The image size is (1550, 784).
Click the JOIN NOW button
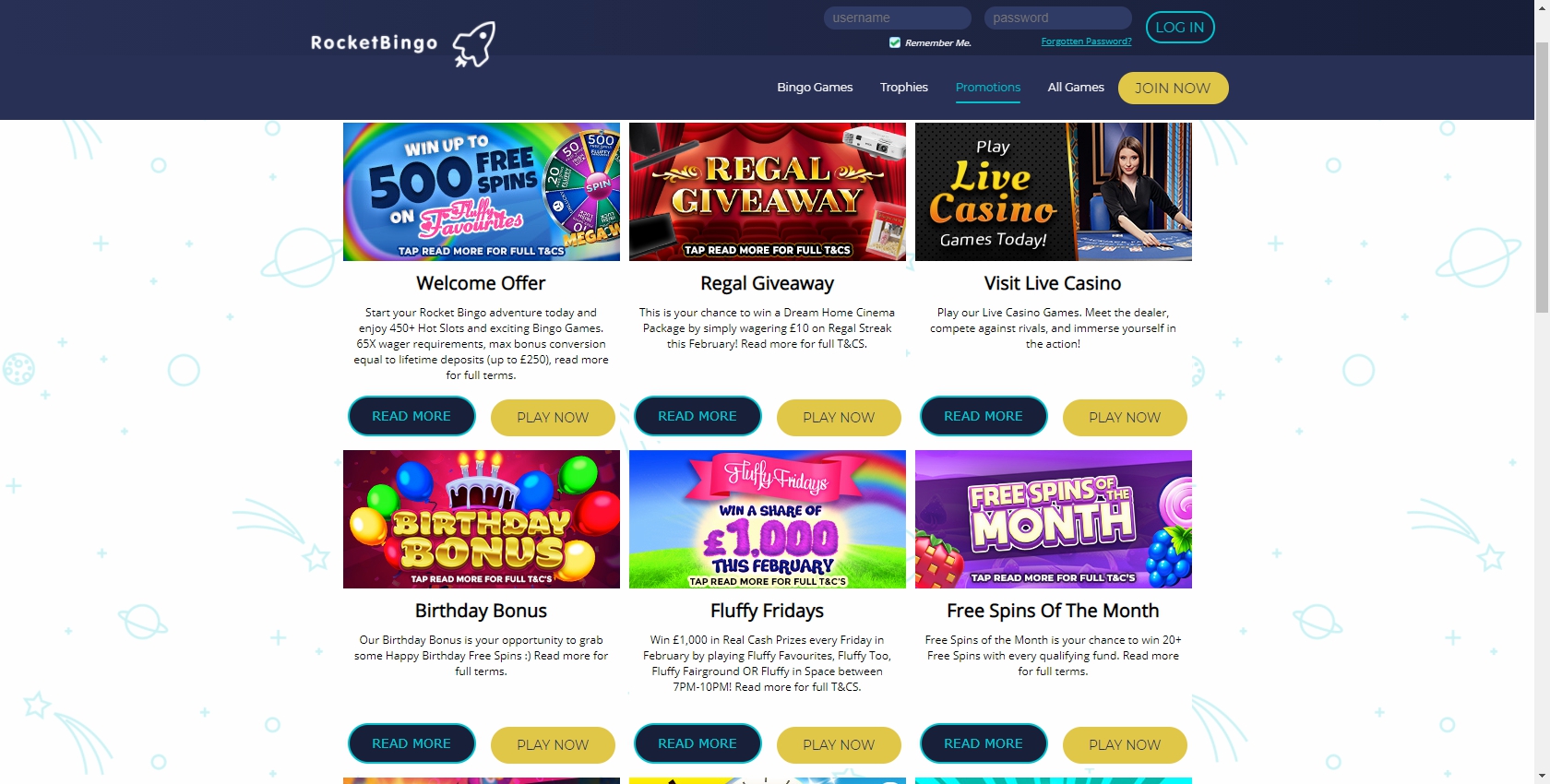point(1173,88)
